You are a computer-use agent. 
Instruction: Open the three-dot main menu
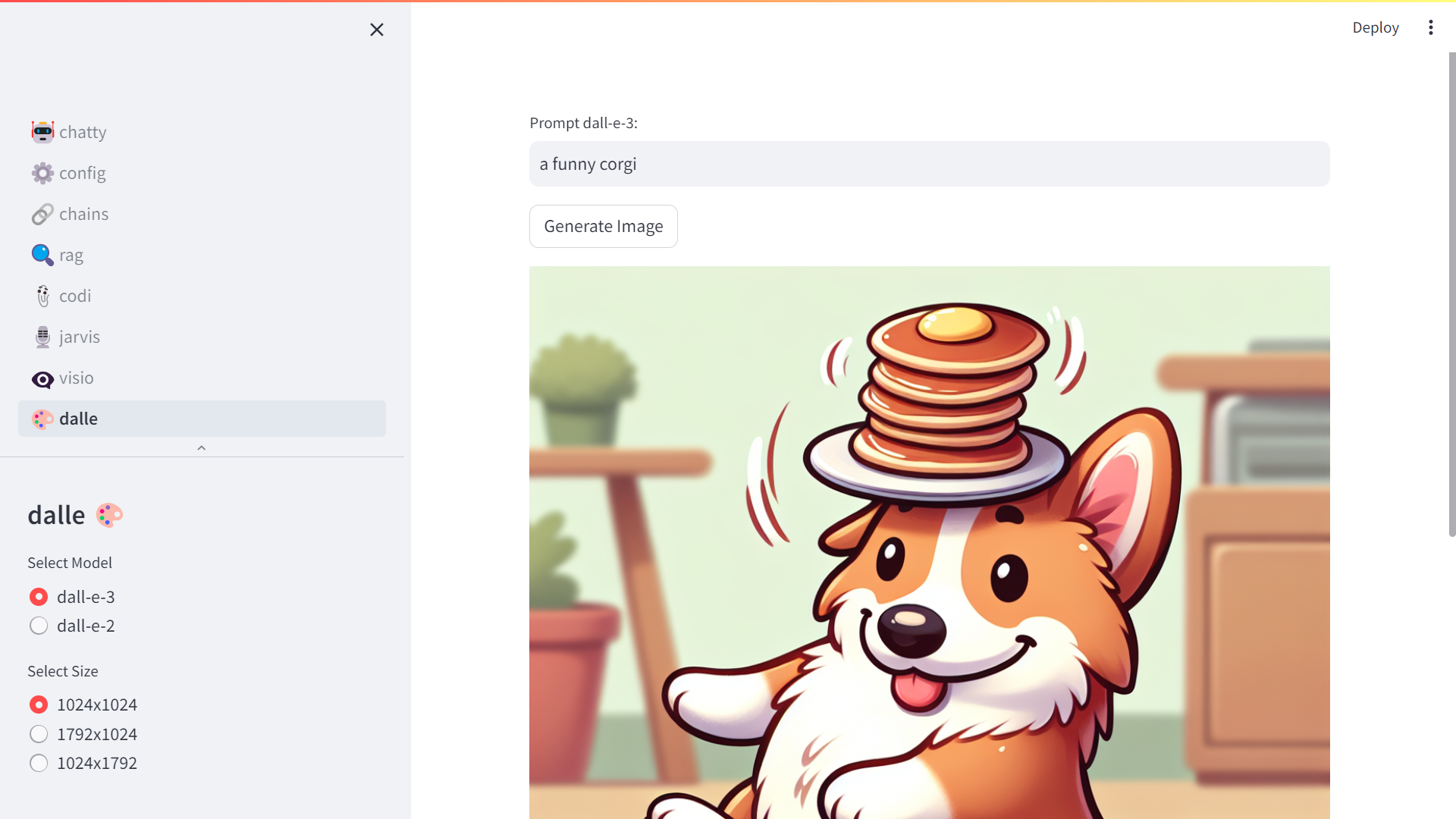(x=1431, y=27)
